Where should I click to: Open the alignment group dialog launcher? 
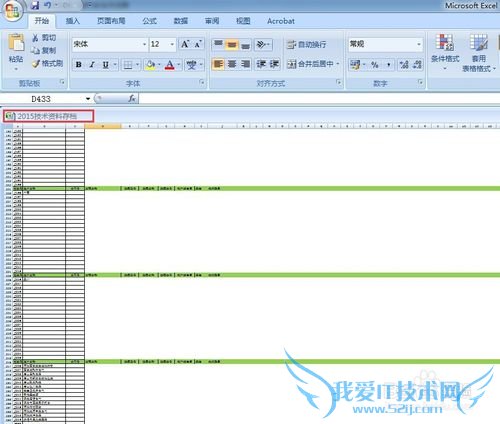pyautogui.click(x=339, y=82)
